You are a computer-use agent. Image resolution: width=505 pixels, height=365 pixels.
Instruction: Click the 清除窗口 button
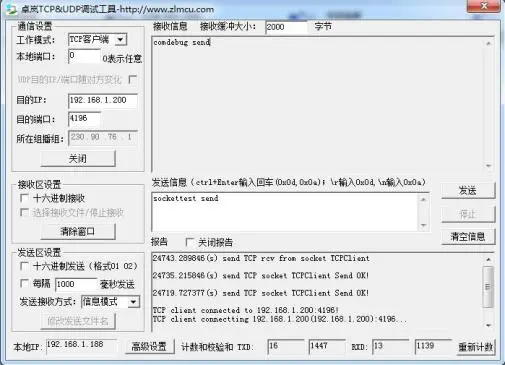click(x=78, y=231)
